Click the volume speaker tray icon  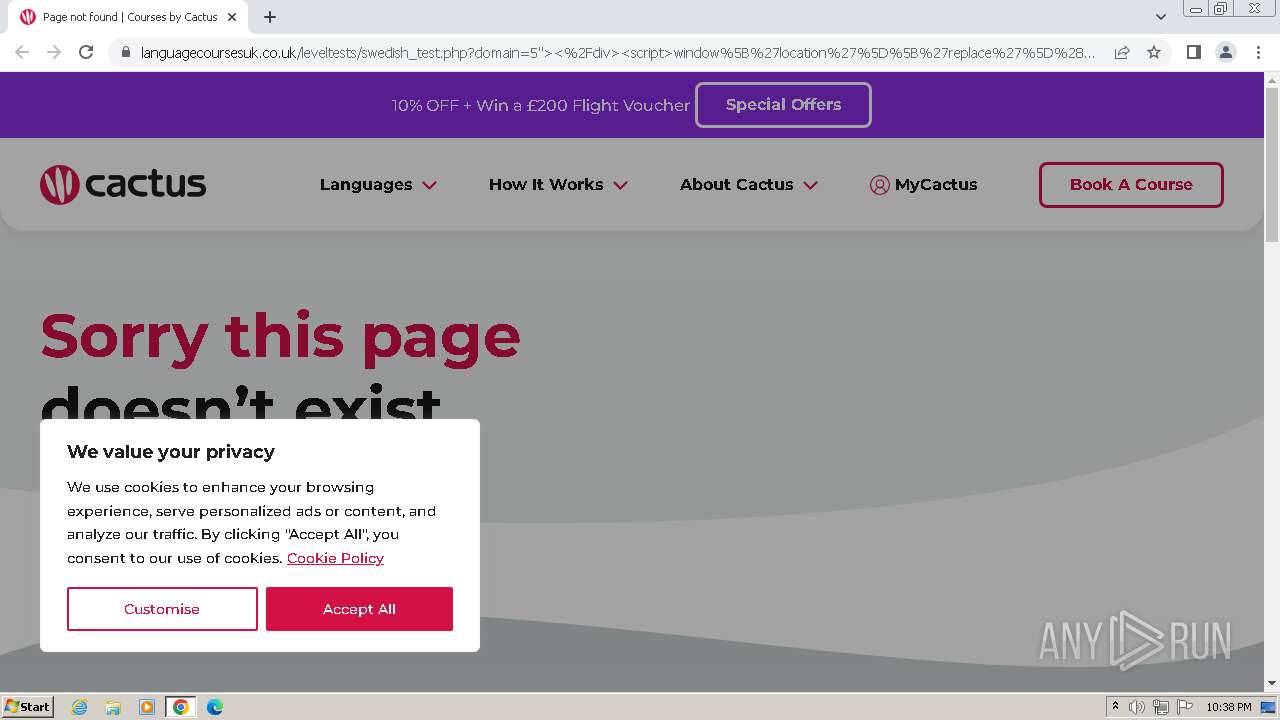coord(1137,707)
